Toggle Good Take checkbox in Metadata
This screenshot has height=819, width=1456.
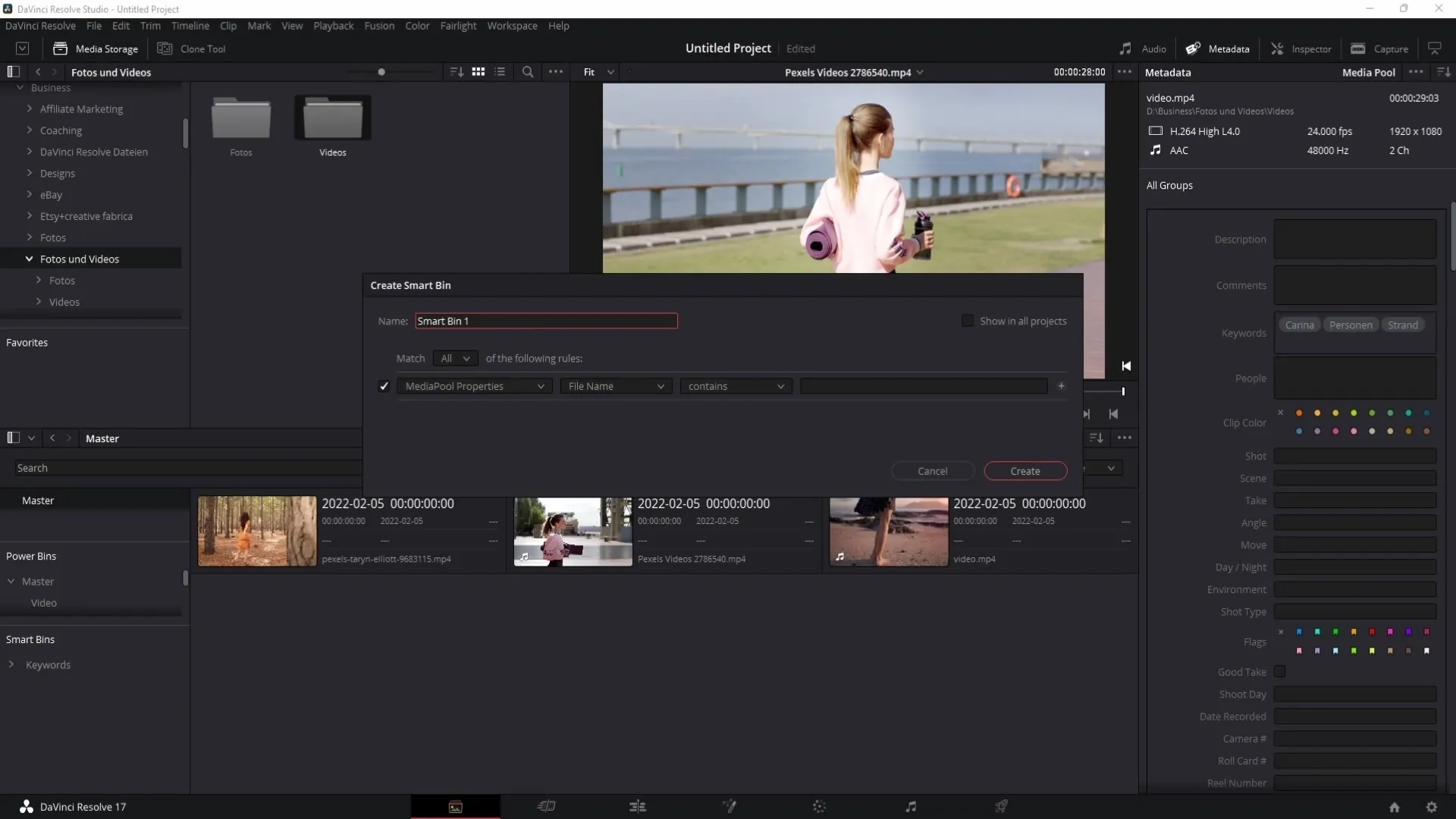point(1280,672)
